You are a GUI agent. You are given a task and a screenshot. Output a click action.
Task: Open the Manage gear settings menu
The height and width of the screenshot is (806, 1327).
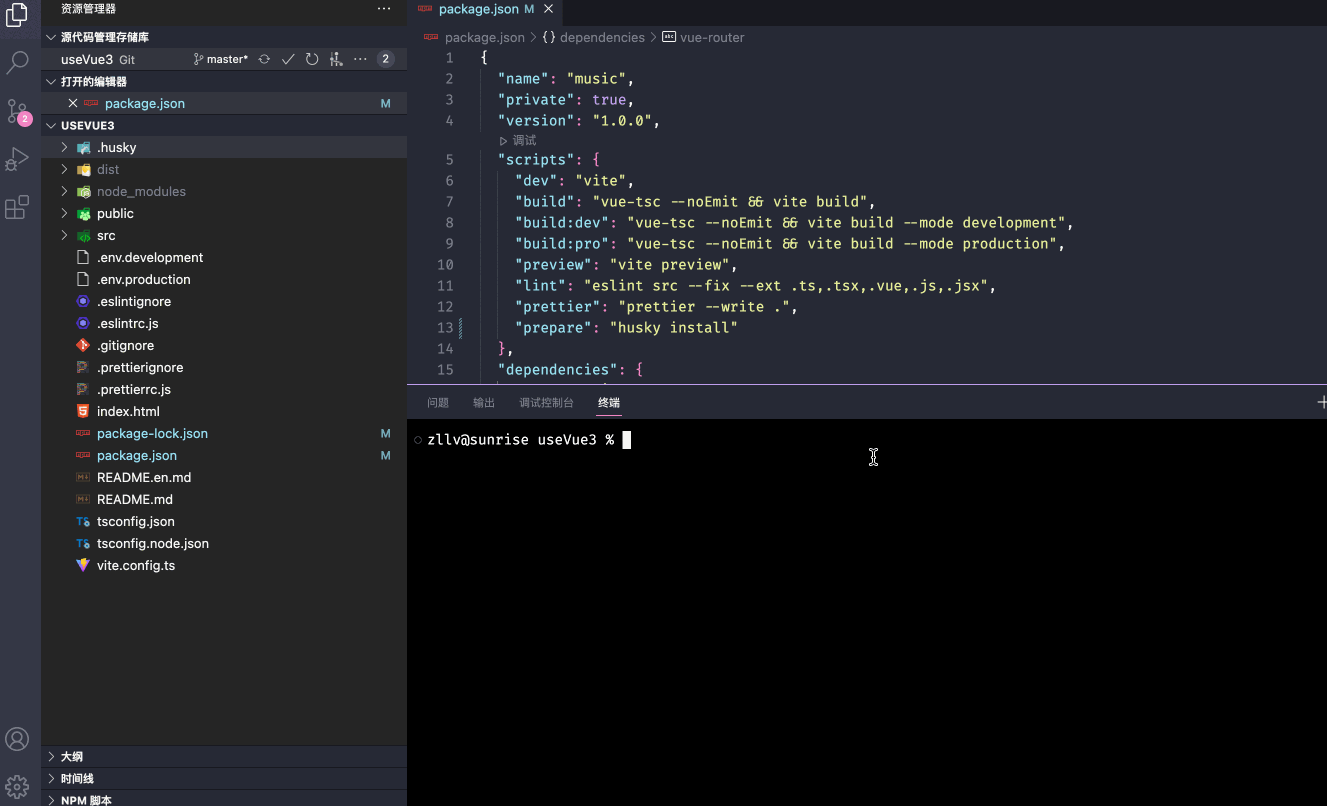click(17, 786)
